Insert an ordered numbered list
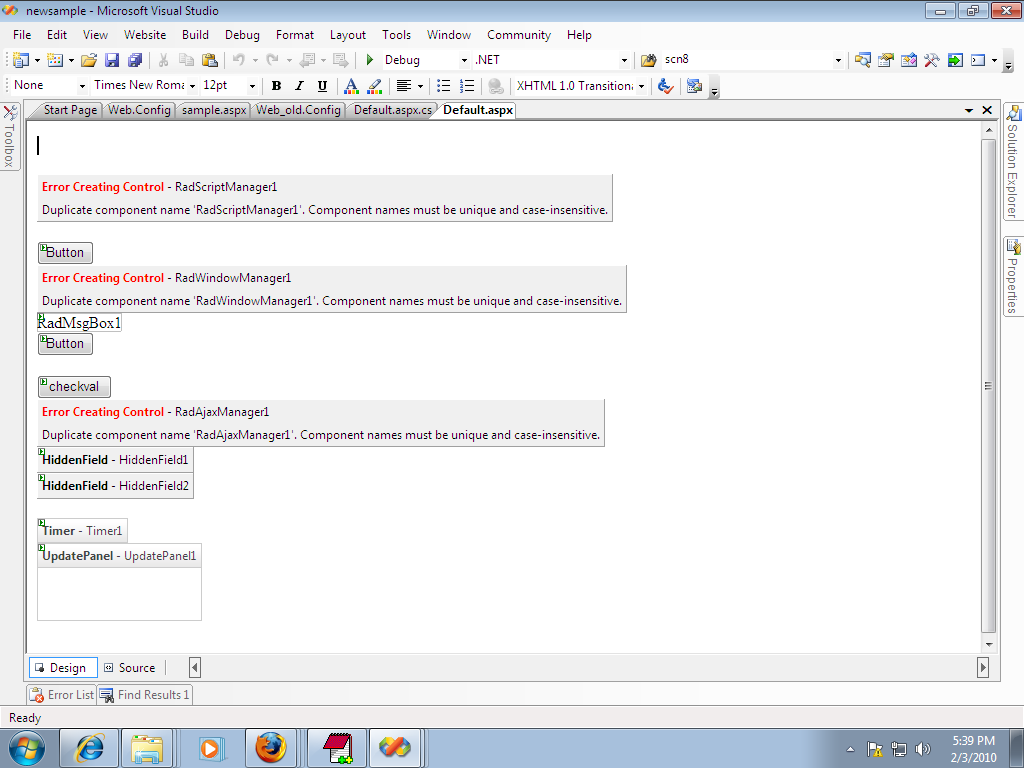1024x768 pixels. click(467, 86)
